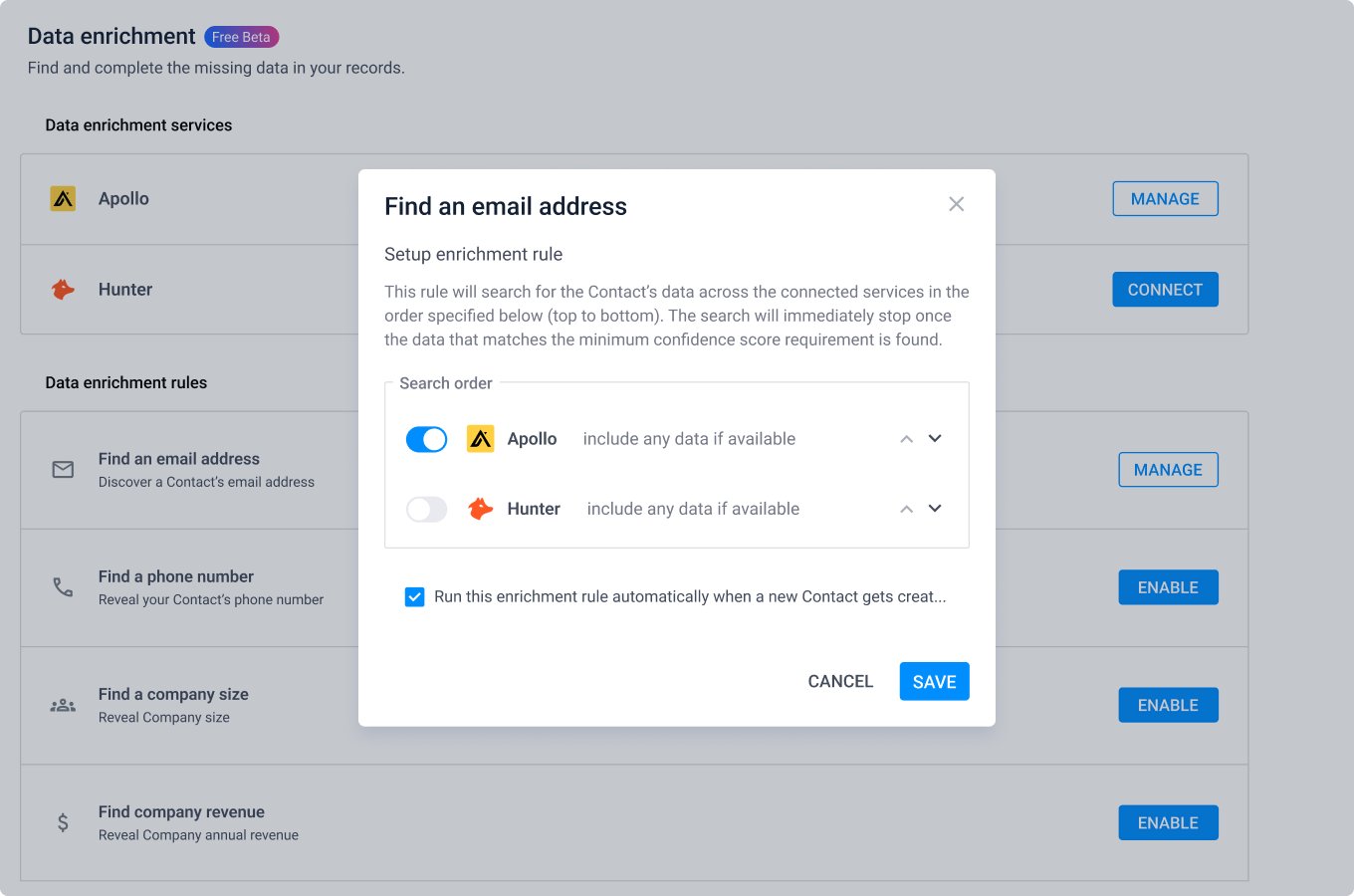
Task: Uncheck automatic enrichment rule on new Contact
Action: tap(415, 596)
